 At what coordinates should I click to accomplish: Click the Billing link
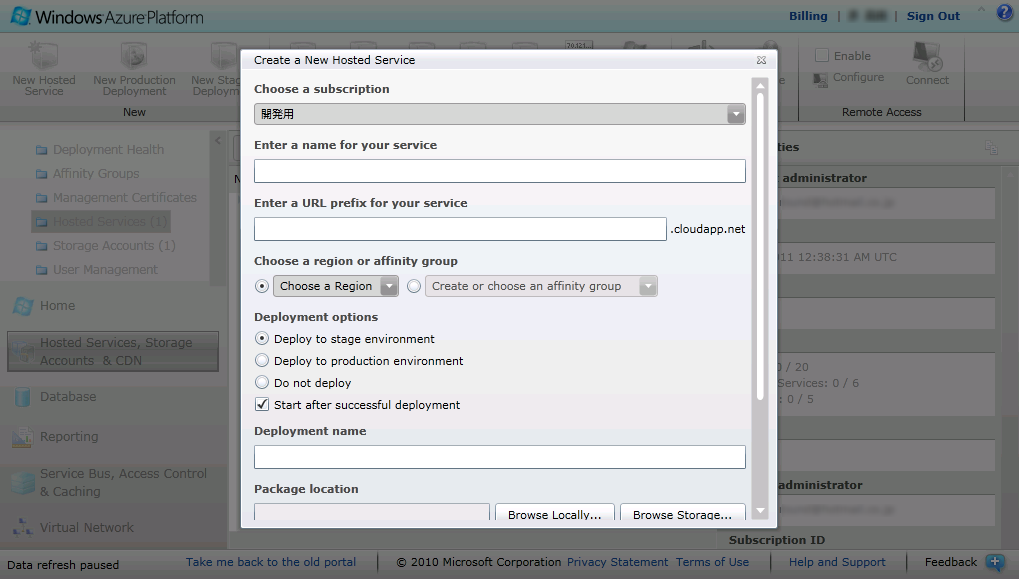808,16
